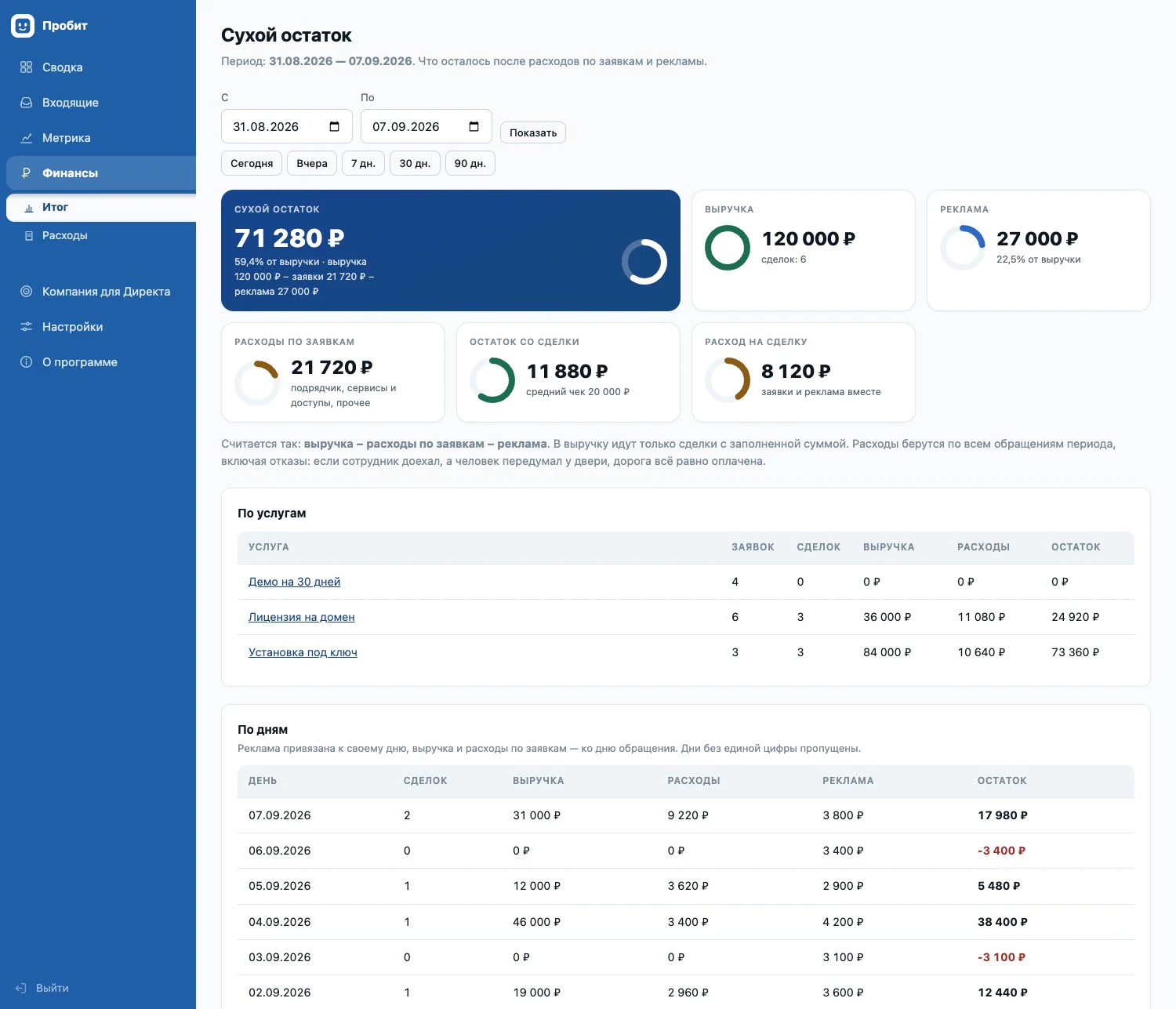This screenshot has width=1176, height=1009.
Task: Choose the 30 дн. period preset
Action: tap(415, 163)
